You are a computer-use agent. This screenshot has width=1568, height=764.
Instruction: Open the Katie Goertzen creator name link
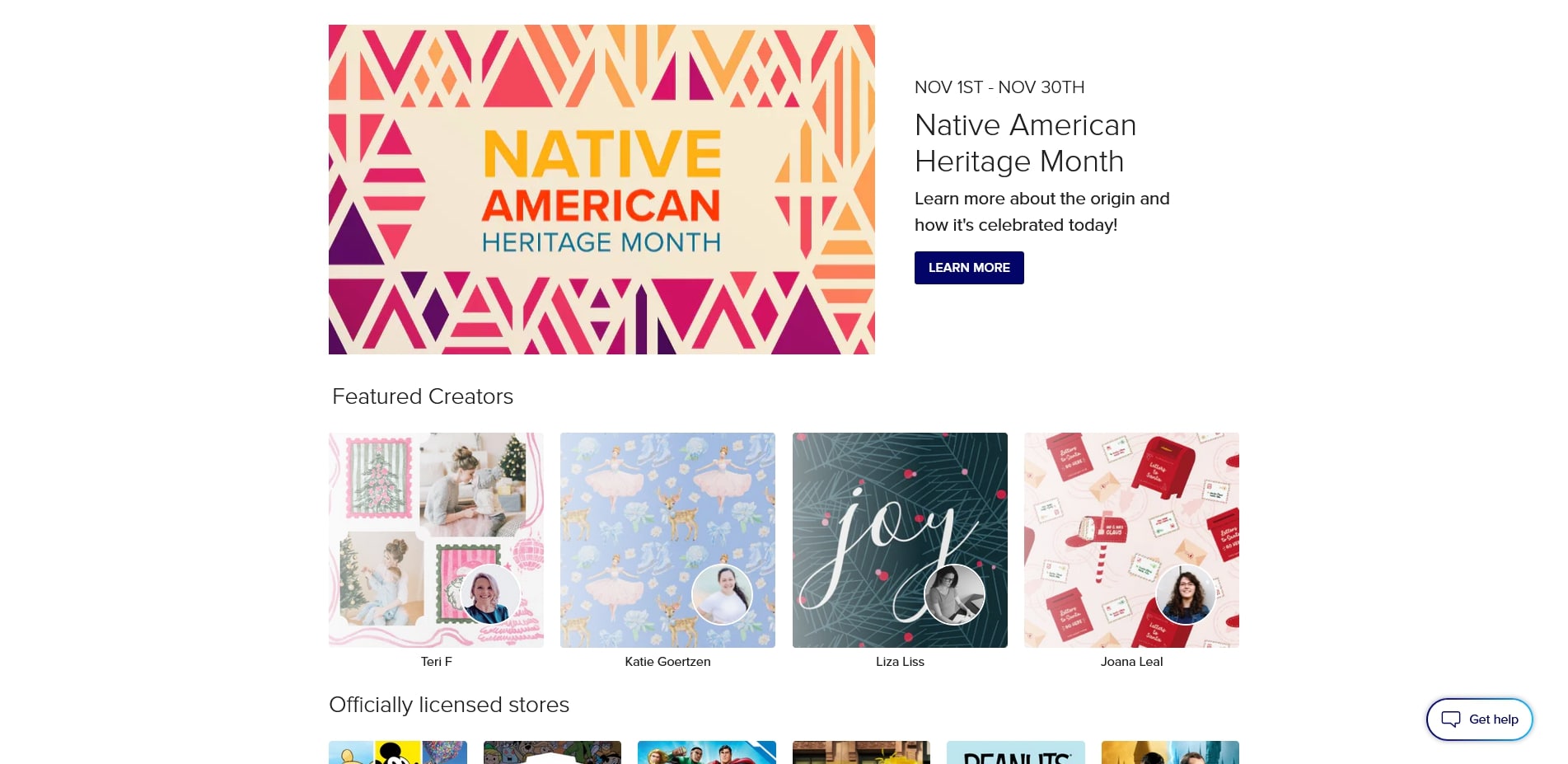tap(667, 662)
